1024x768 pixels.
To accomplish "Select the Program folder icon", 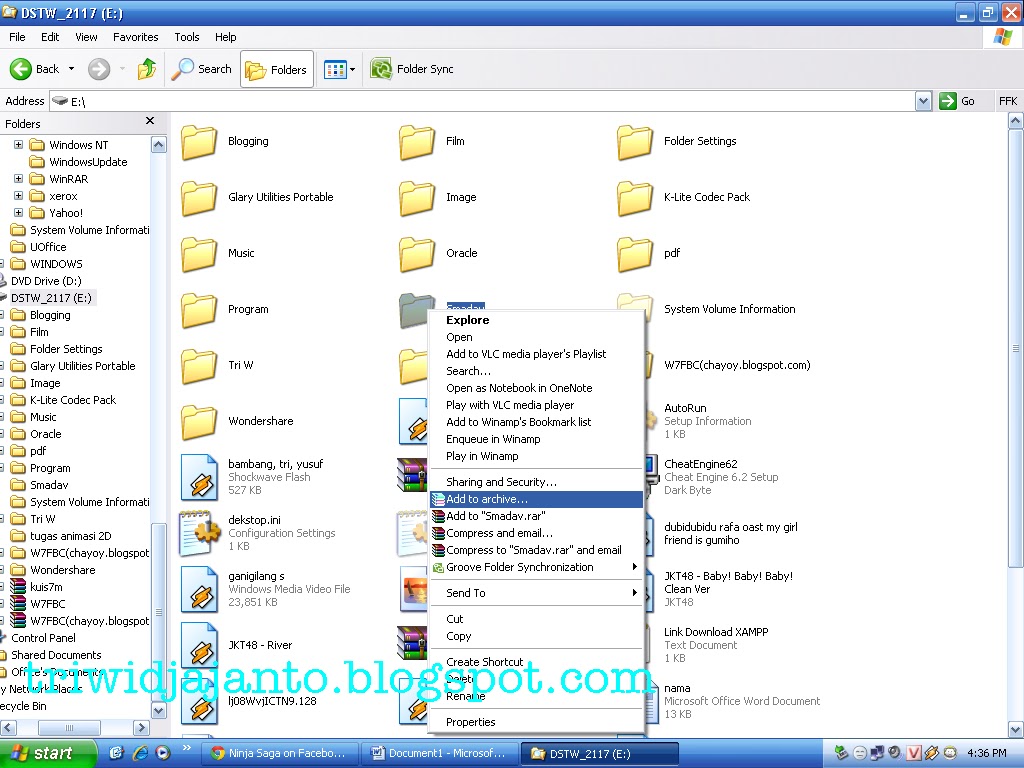I will (199, 310).
